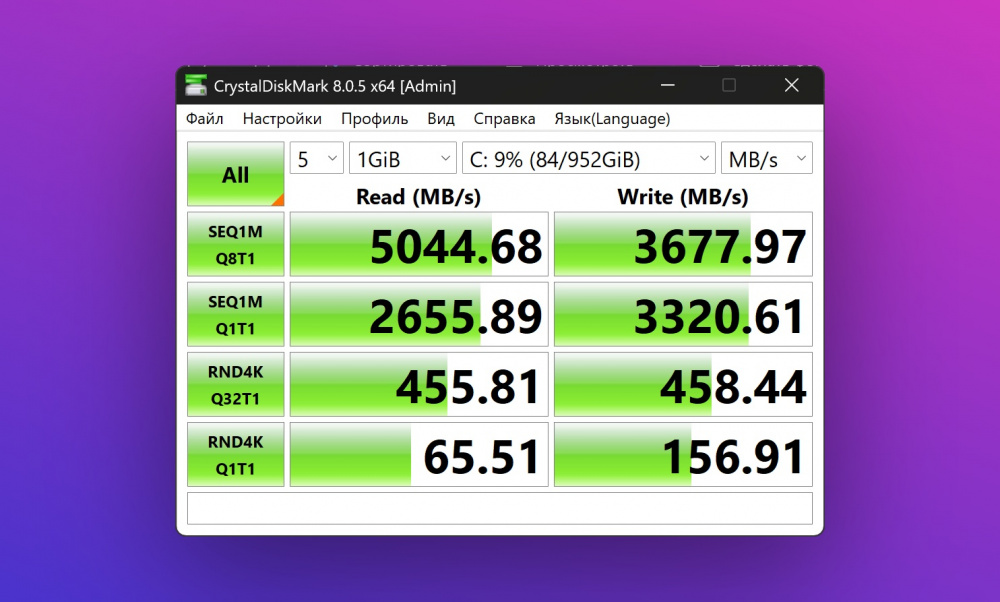Image resolution: width=1000 pixels, height=602 pixels.
Task: Open the Язык(Language) menu
Action: tap(612, 119)
